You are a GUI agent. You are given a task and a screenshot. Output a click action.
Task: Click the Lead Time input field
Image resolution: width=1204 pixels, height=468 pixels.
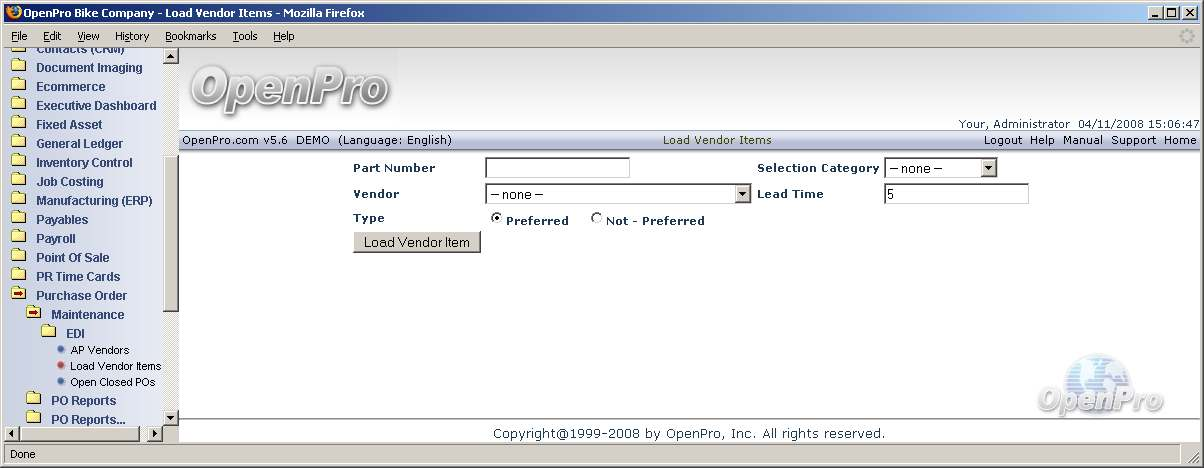click(x=955, y=194)
